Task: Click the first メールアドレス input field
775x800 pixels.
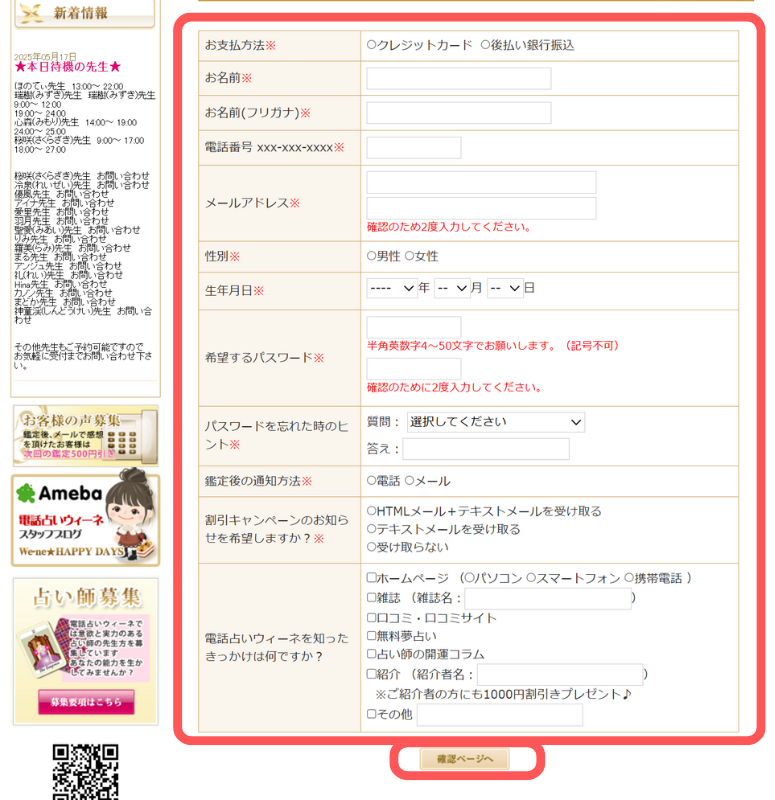Action: click(481, 183)
